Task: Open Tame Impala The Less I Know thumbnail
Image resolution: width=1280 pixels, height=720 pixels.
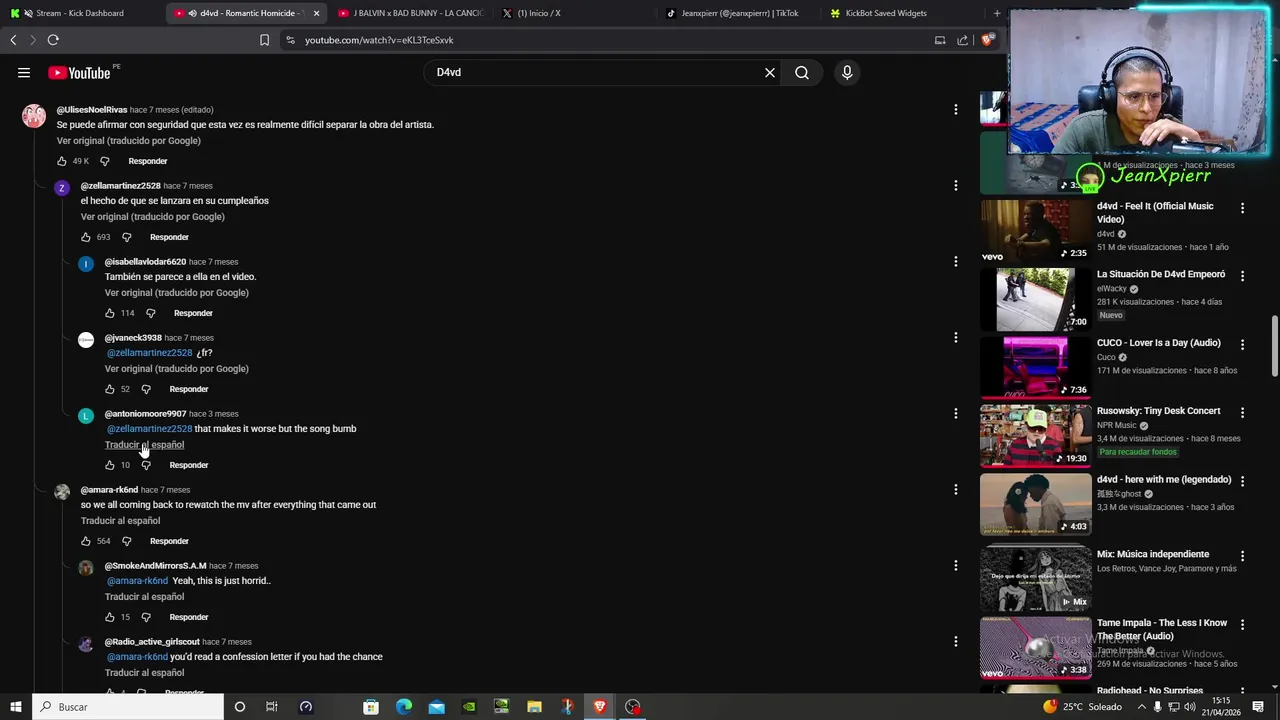Action: [1036, 648]
